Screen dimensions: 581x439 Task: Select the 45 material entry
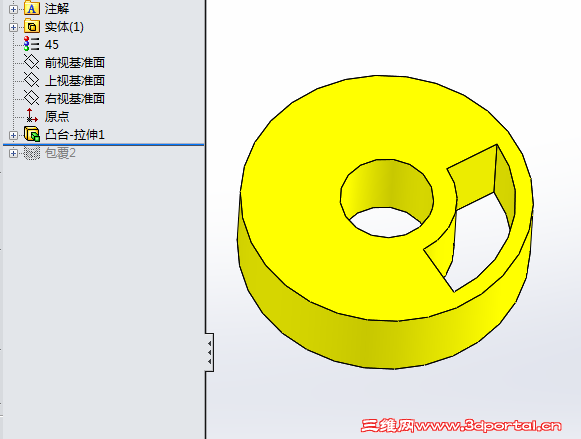(x=52, y=44)
